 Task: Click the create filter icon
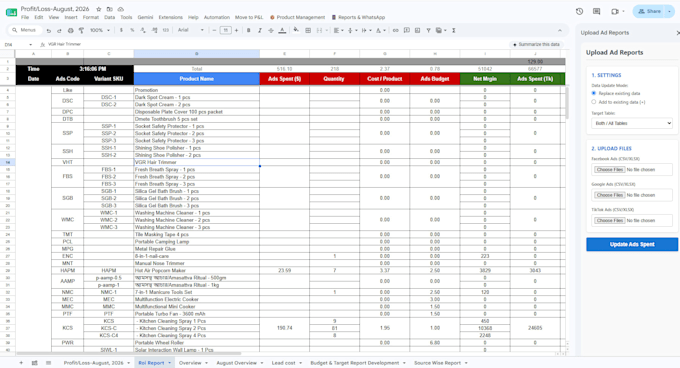coord(428,30)
